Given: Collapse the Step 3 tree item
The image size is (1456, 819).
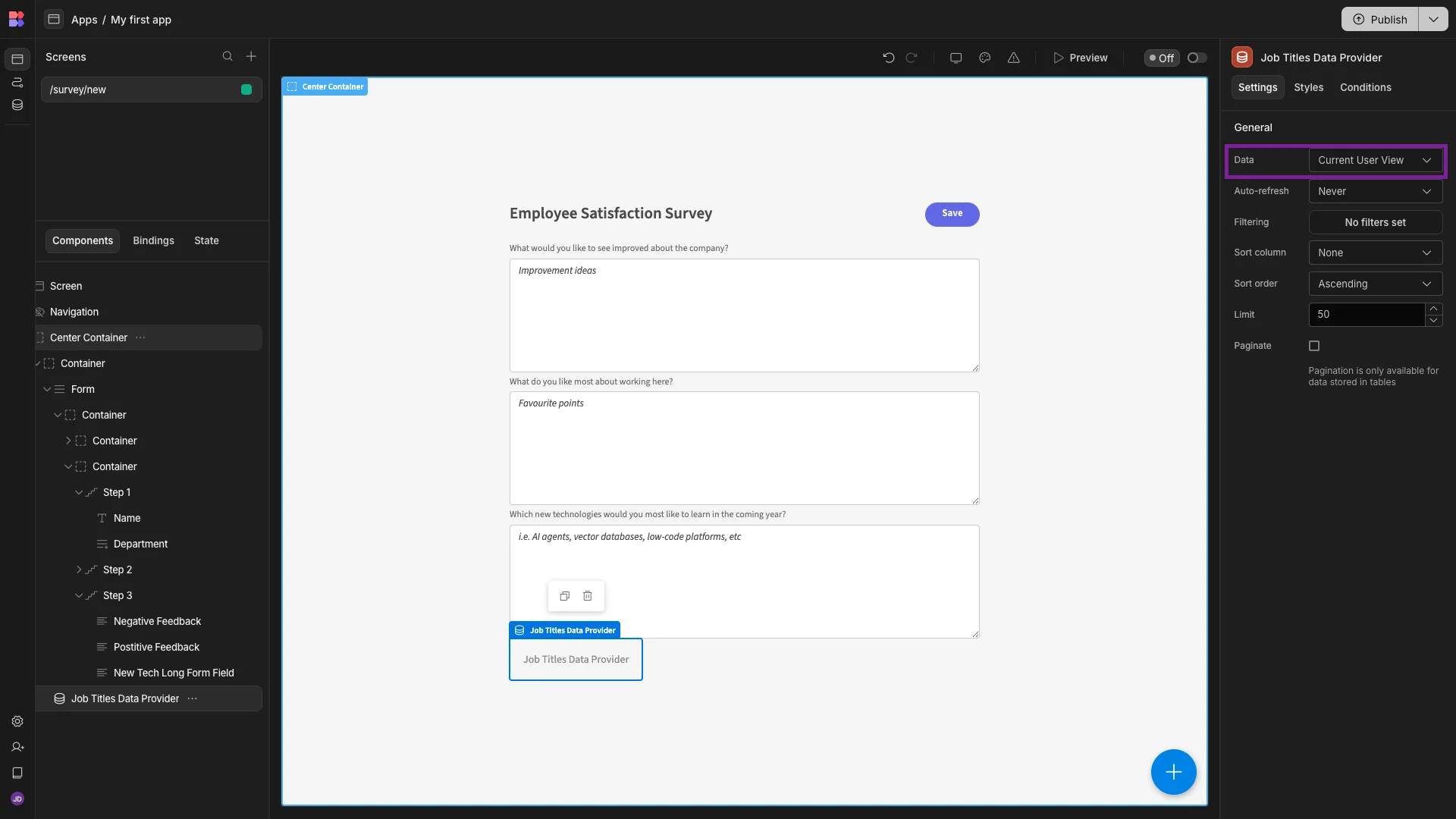Looking at the screenshot, I should point(79,595).
